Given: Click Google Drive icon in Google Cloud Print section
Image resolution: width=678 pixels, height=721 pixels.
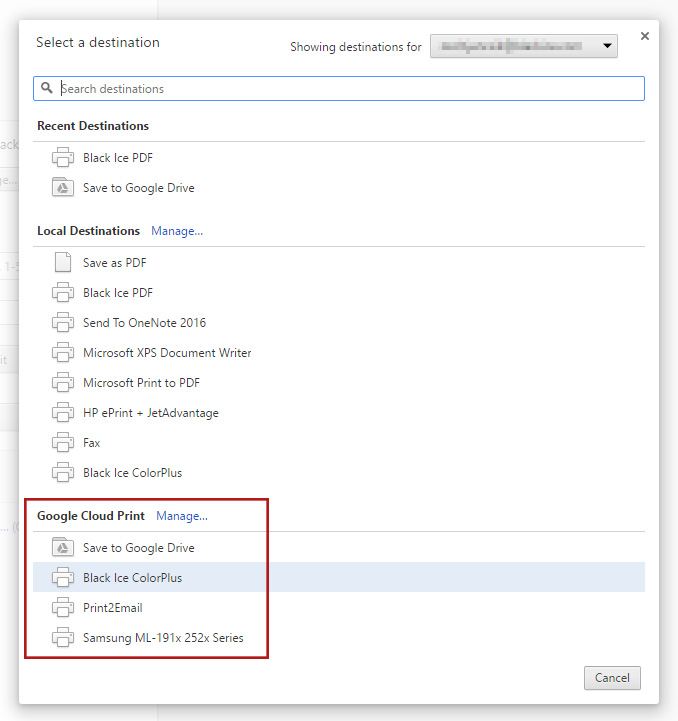Looking at the screenshot, I should point(63,548).
